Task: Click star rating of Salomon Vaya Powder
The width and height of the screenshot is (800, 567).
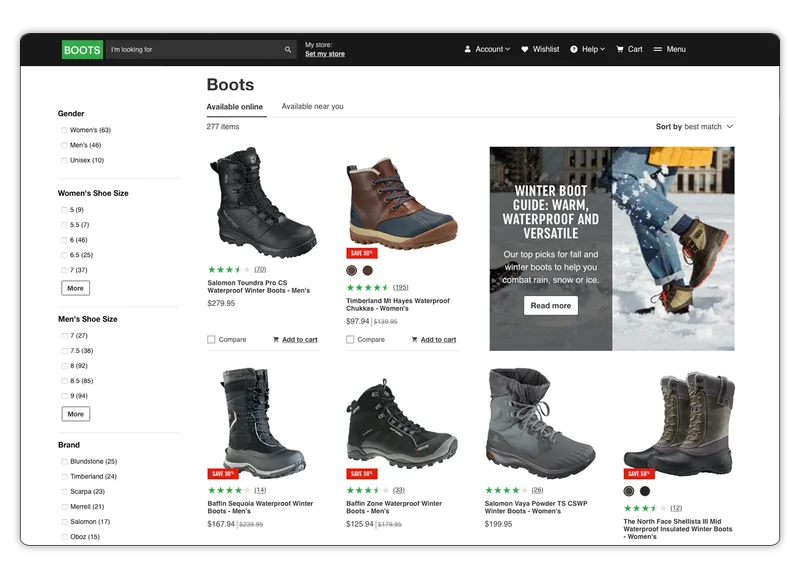Action: point(506,490)
